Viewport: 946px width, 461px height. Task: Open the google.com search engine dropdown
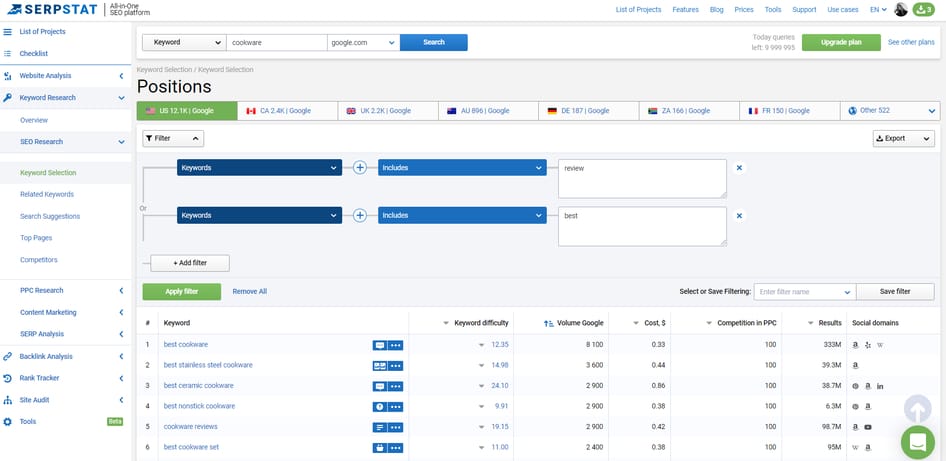pos(363,43)
